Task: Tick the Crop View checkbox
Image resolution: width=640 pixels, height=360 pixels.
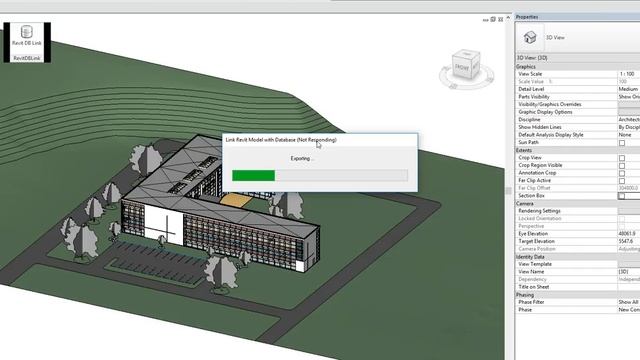Action: coord(622,158)
